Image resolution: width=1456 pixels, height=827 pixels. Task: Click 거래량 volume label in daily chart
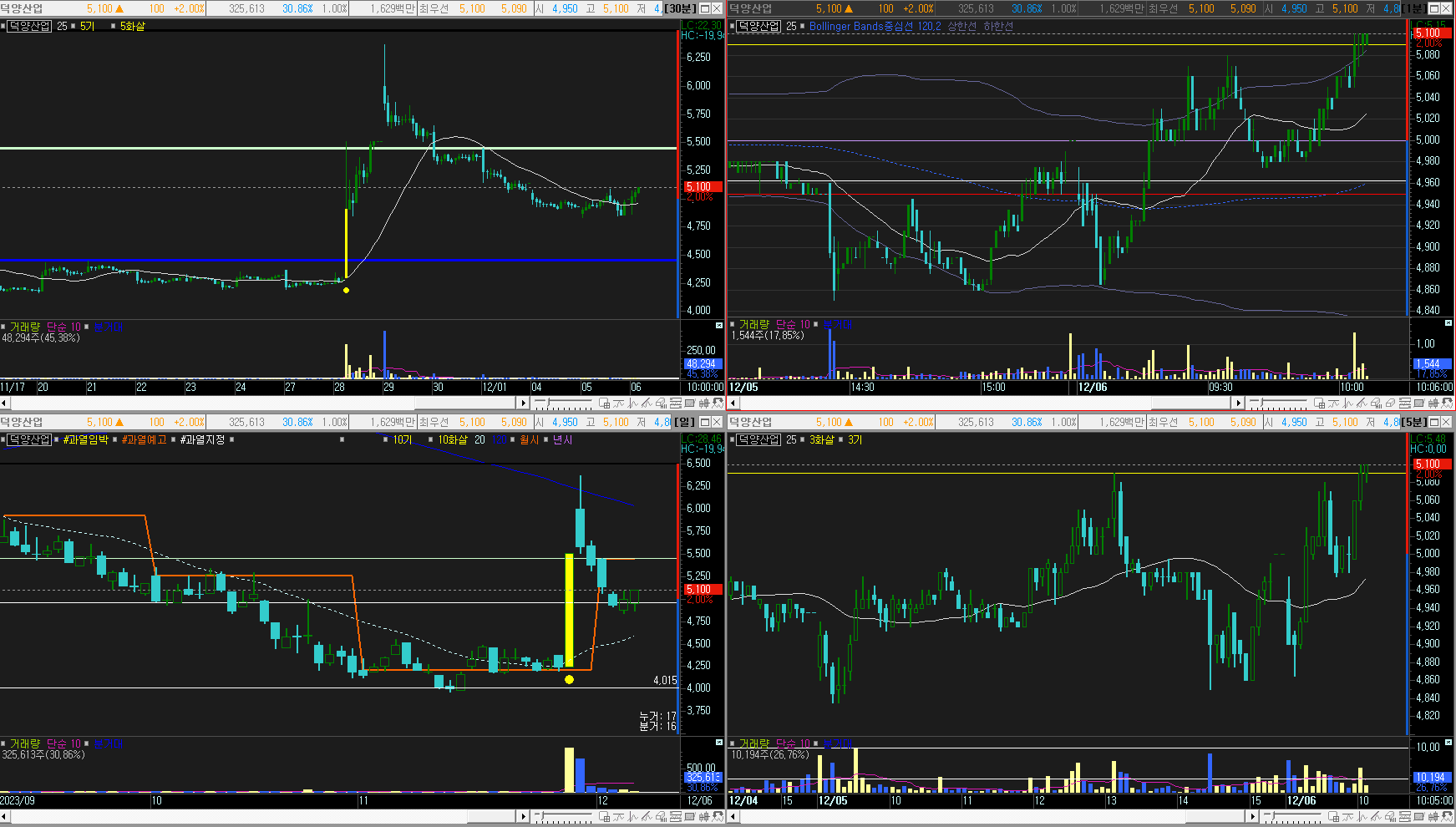[x=25, y=743]
